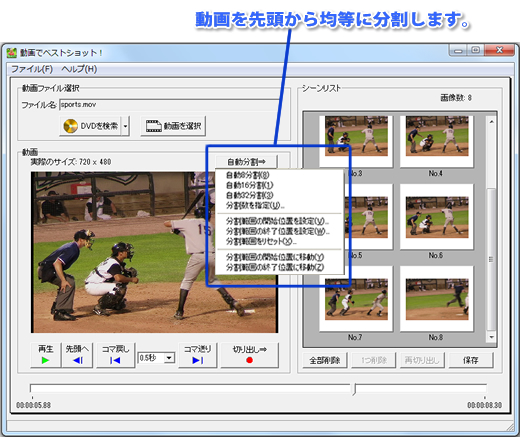The image size is (520, 437).
Task: Open the 0.5秒 step interval dropdown
Action: pos(169,358)
